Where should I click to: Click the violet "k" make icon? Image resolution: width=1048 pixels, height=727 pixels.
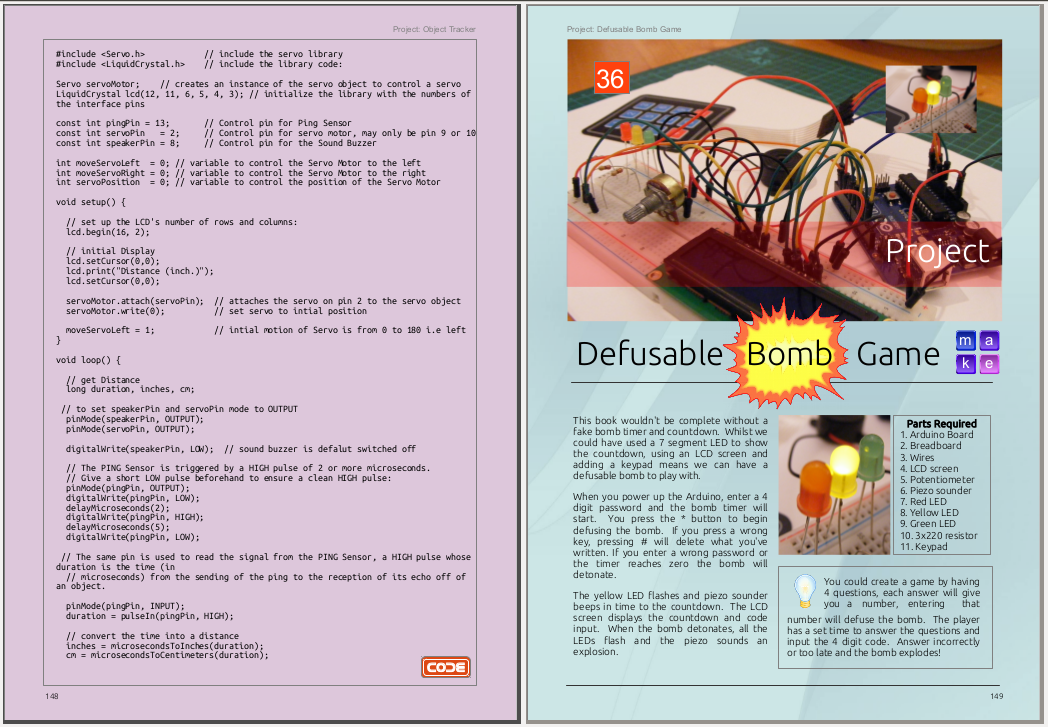964,364
